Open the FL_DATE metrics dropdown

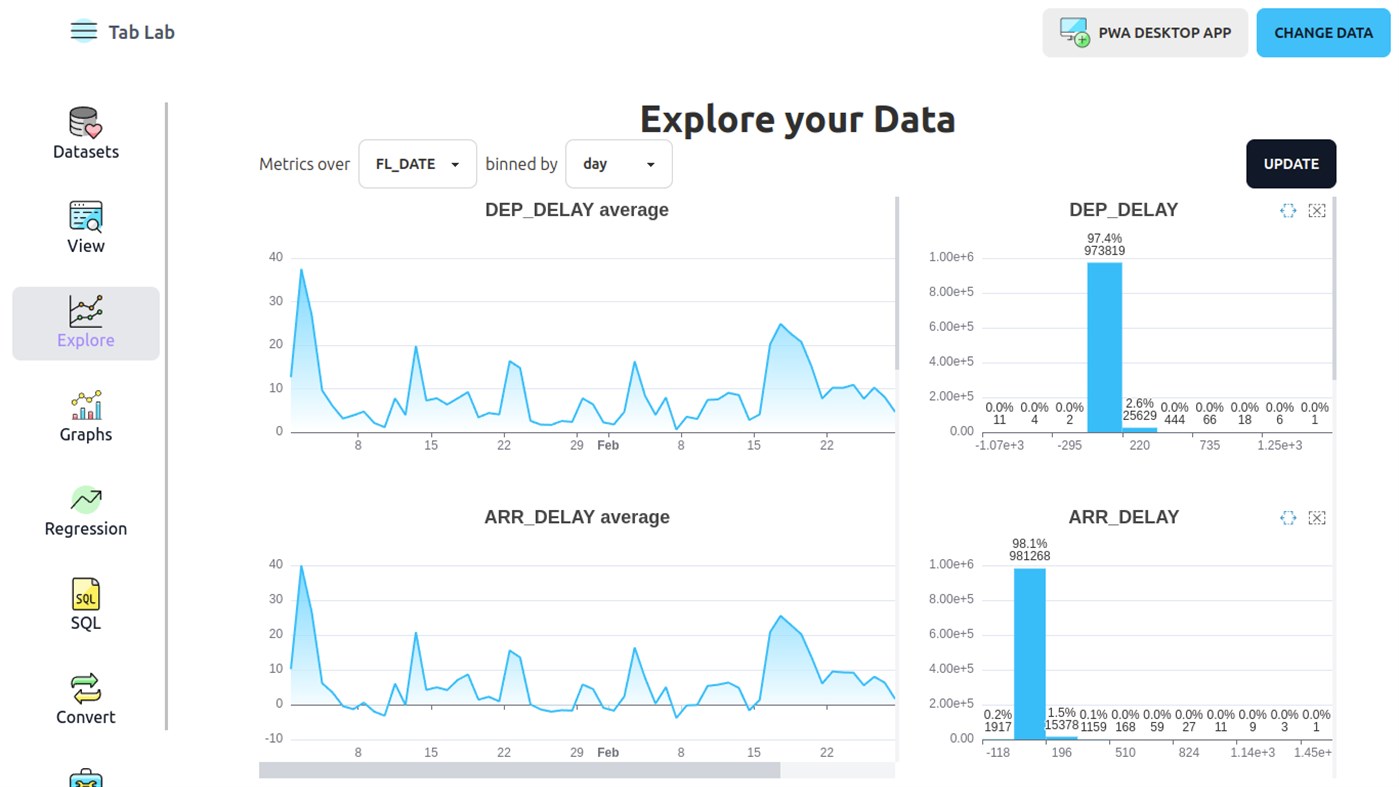(417, 164)
